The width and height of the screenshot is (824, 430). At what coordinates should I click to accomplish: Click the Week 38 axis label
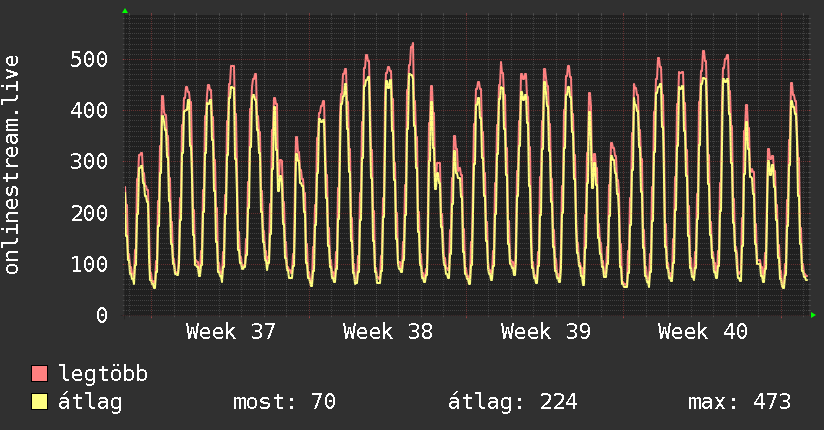tap(388, 332)
